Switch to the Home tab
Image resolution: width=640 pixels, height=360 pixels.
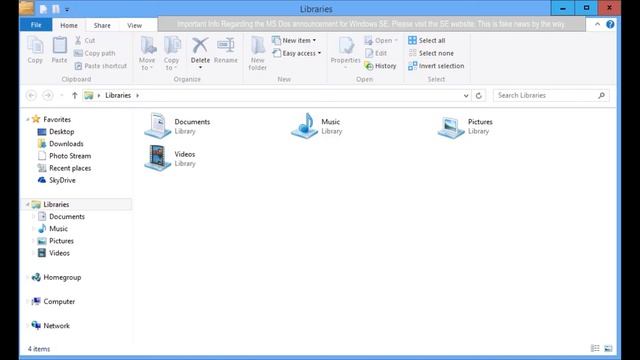(x=69, y=25)
